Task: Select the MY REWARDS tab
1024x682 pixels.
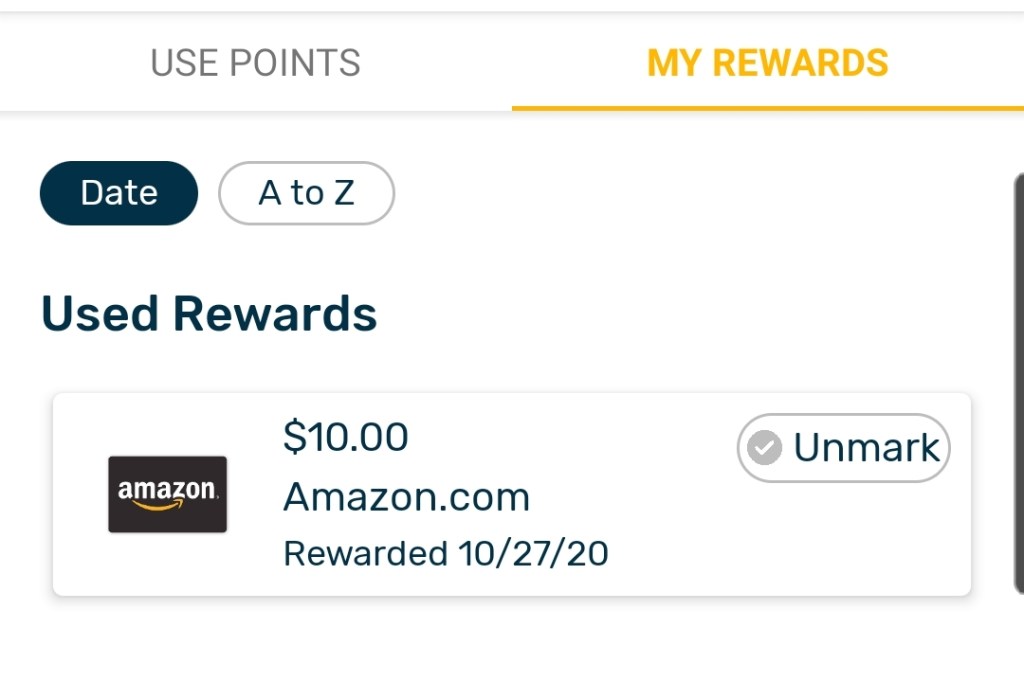Action: coord(767,63)
